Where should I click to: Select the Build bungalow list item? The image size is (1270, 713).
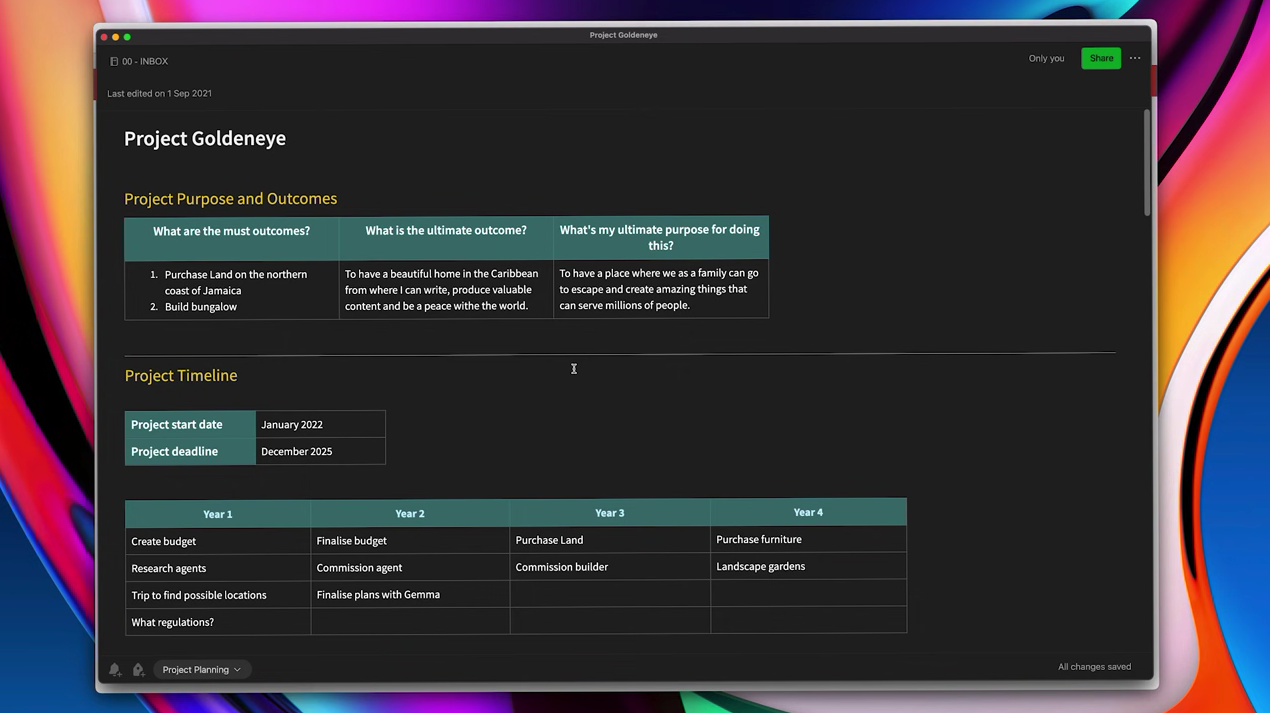coord(201,307)
